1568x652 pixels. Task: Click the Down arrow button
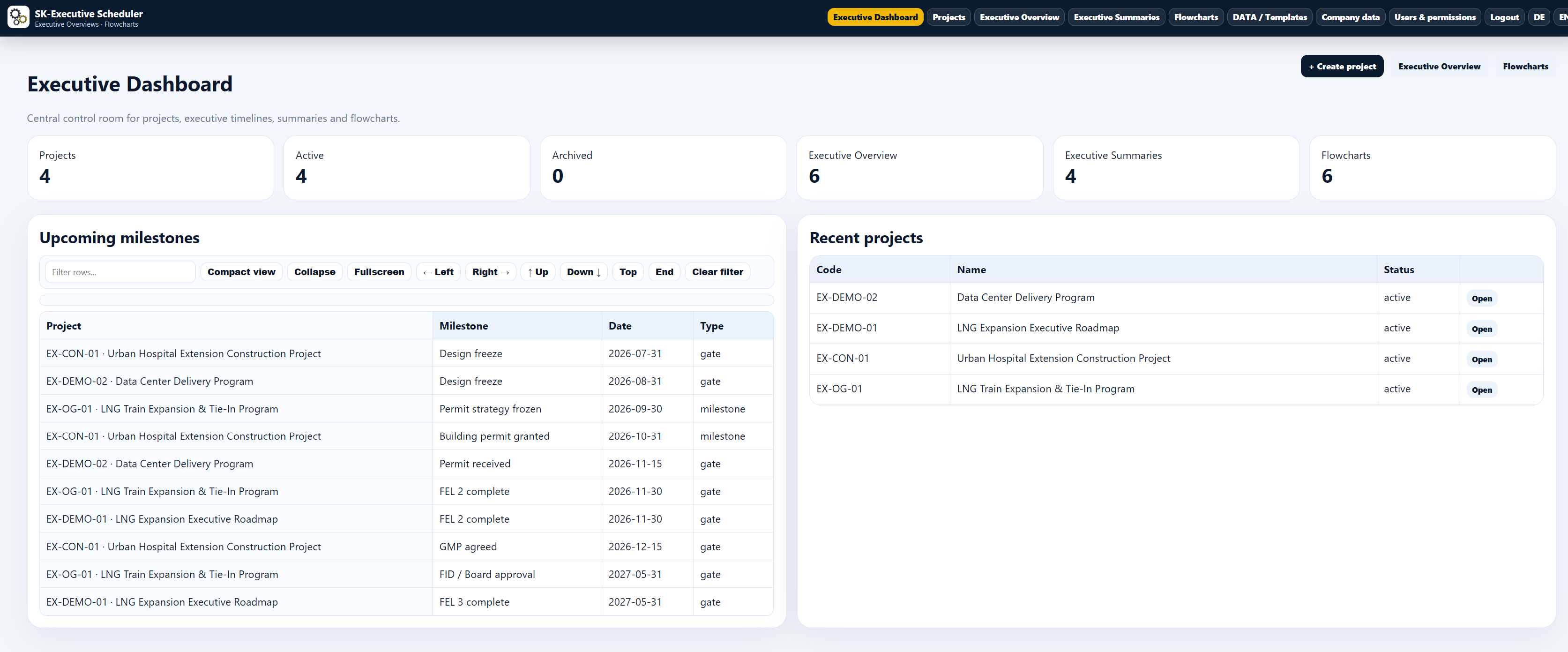[x=584, y=272]
